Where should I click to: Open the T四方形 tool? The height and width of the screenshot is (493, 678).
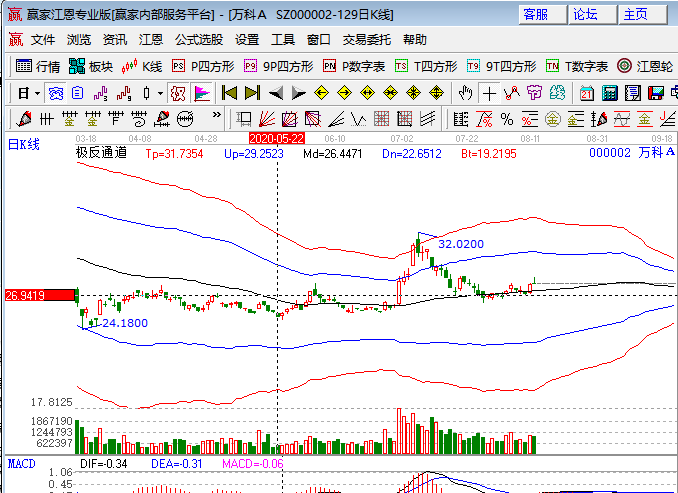pyautogui.click(x=426, y=66)
